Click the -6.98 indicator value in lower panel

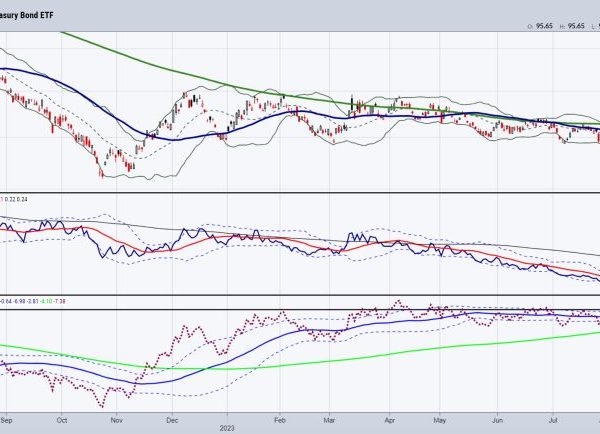pos(19,301)
